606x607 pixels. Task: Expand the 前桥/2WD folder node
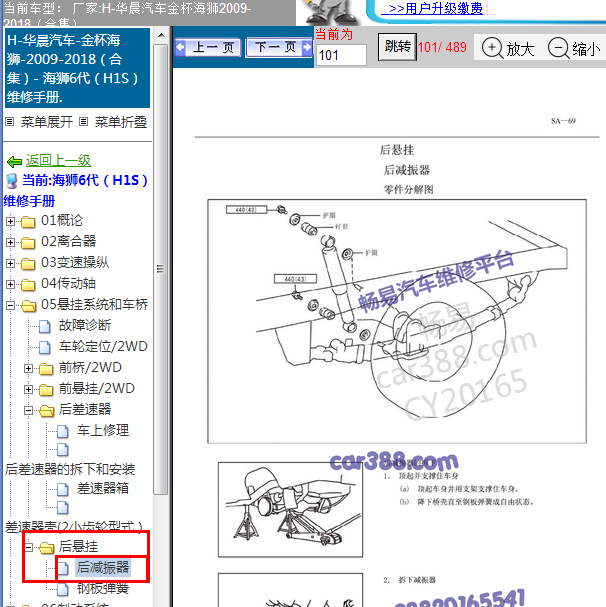(x=28, y=368)
